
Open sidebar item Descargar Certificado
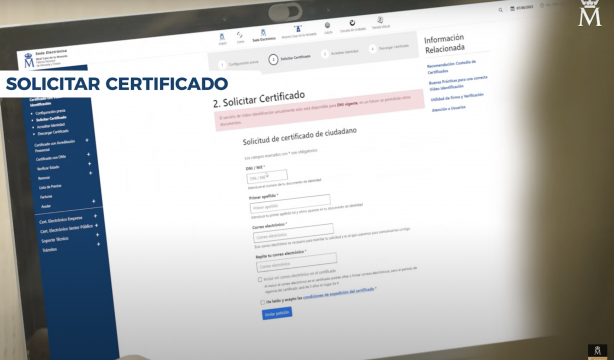(x=53, y=132)
